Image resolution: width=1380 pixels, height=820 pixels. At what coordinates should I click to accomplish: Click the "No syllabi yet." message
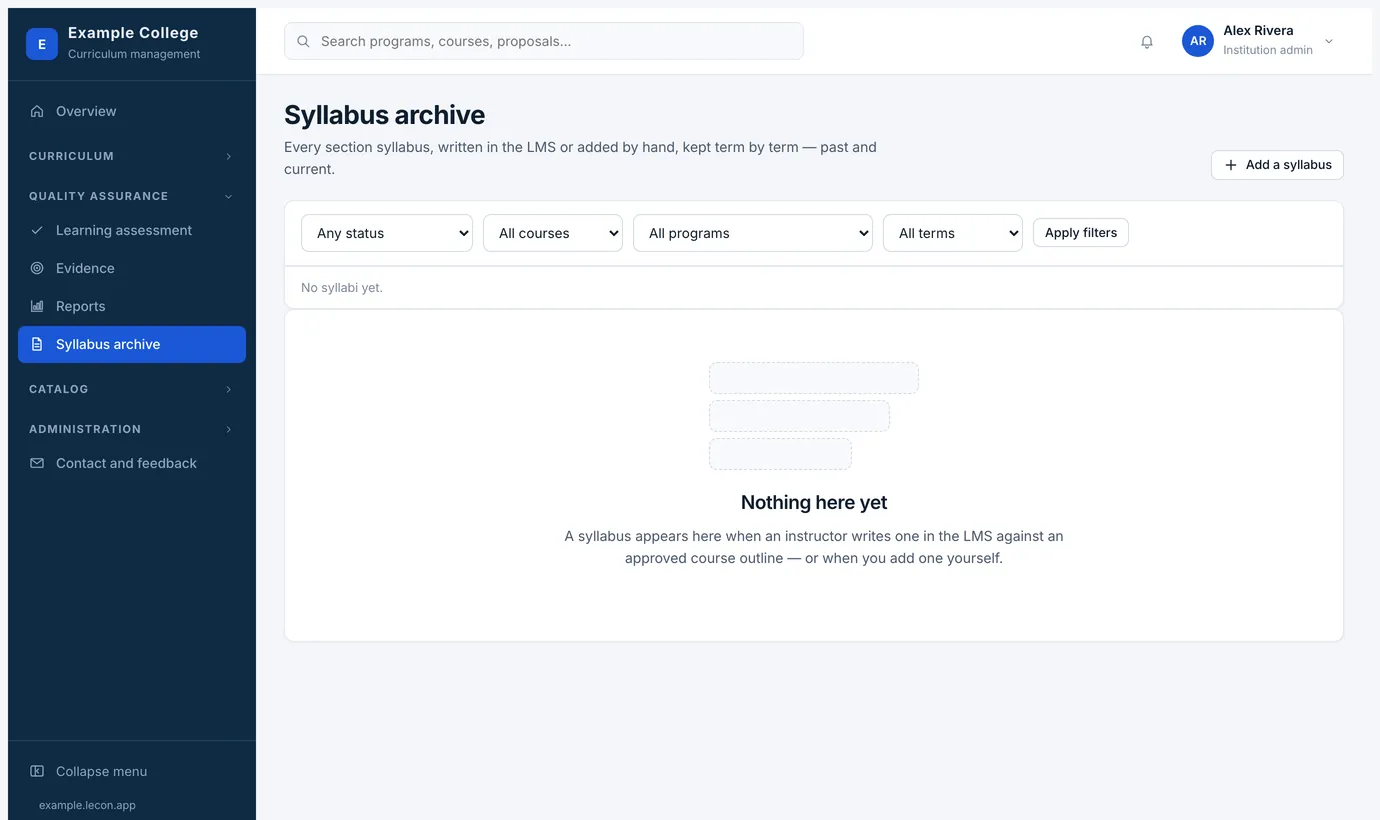pos(342,288)
